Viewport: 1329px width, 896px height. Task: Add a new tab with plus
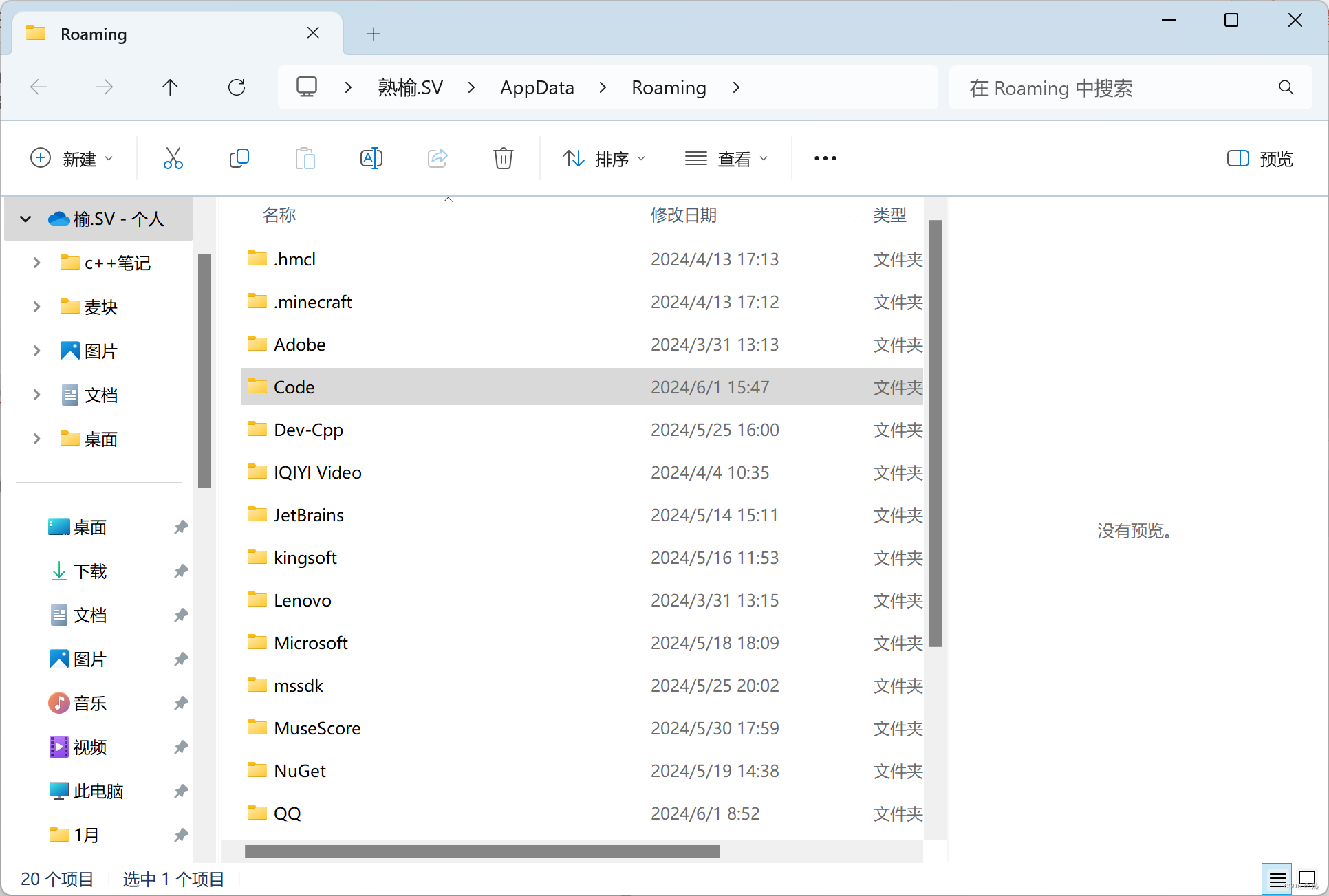[x=374, y=34]
